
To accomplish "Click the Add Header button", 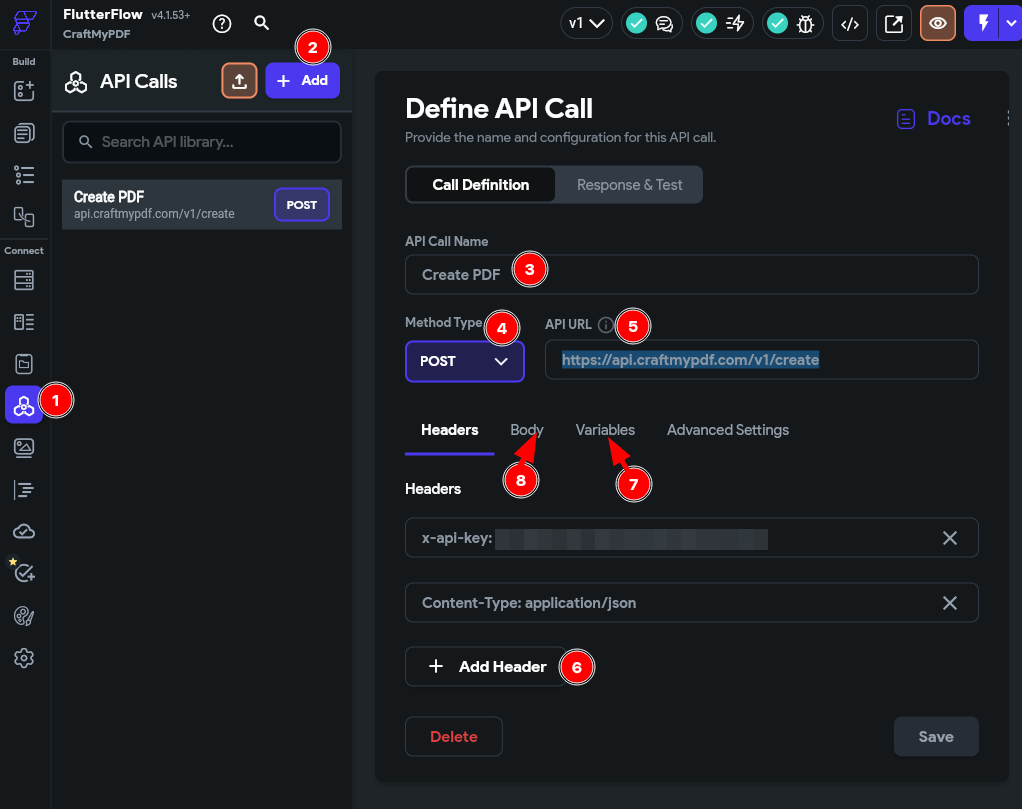I will tap(487, 666).
